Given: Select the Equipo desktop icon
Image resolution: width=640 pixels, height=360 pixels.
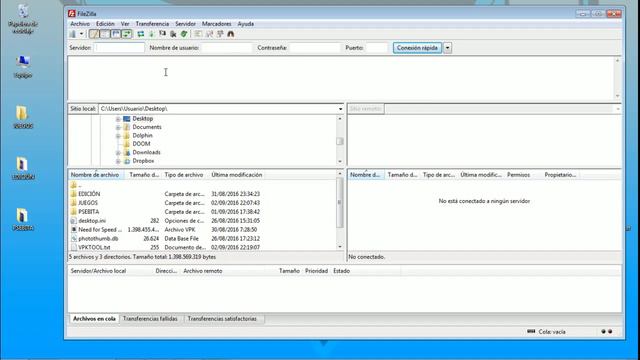Looking at the screenshot, I should (23, 67).
